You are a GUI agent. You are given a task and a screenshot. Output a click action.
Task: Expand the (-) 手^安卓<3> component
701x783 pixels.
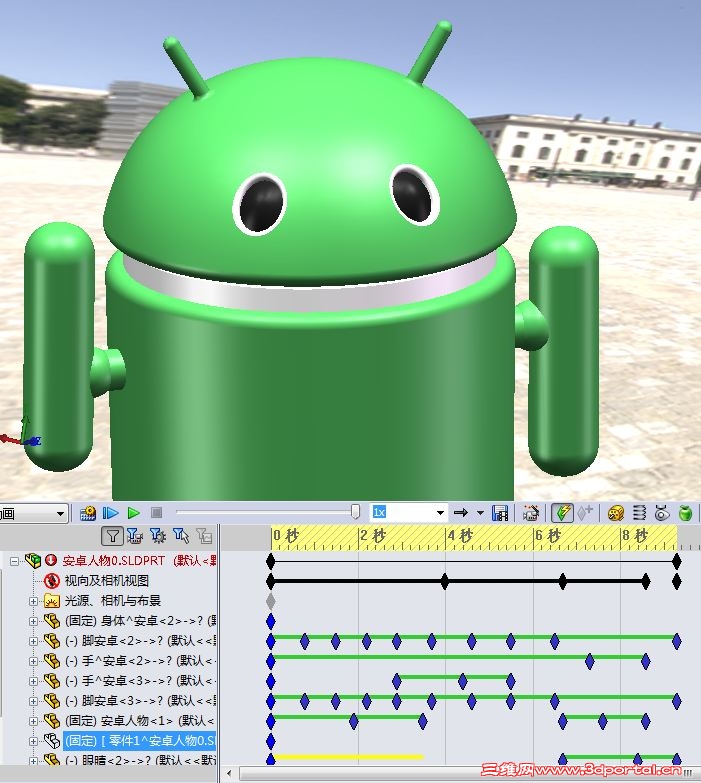tap(33, 681)
